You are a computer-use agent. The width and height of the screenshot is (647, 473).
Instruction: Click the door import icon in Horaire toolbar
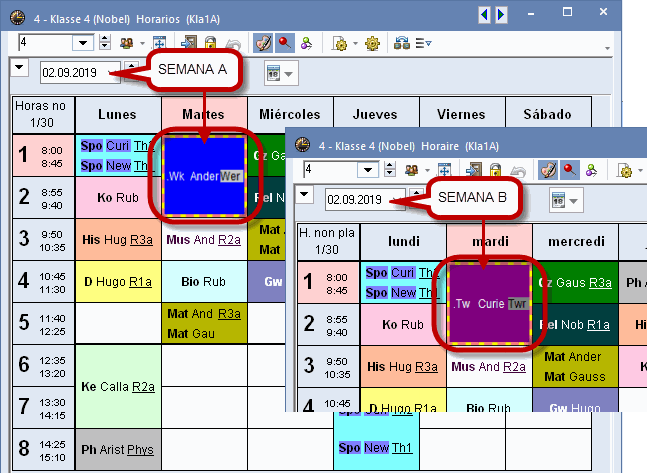click(474, 170)
